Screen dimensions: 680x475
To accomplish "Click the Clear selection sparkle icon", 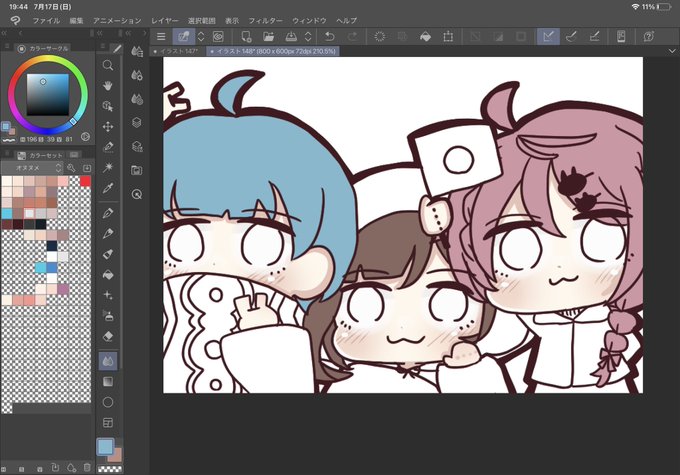I will (380, 36).
